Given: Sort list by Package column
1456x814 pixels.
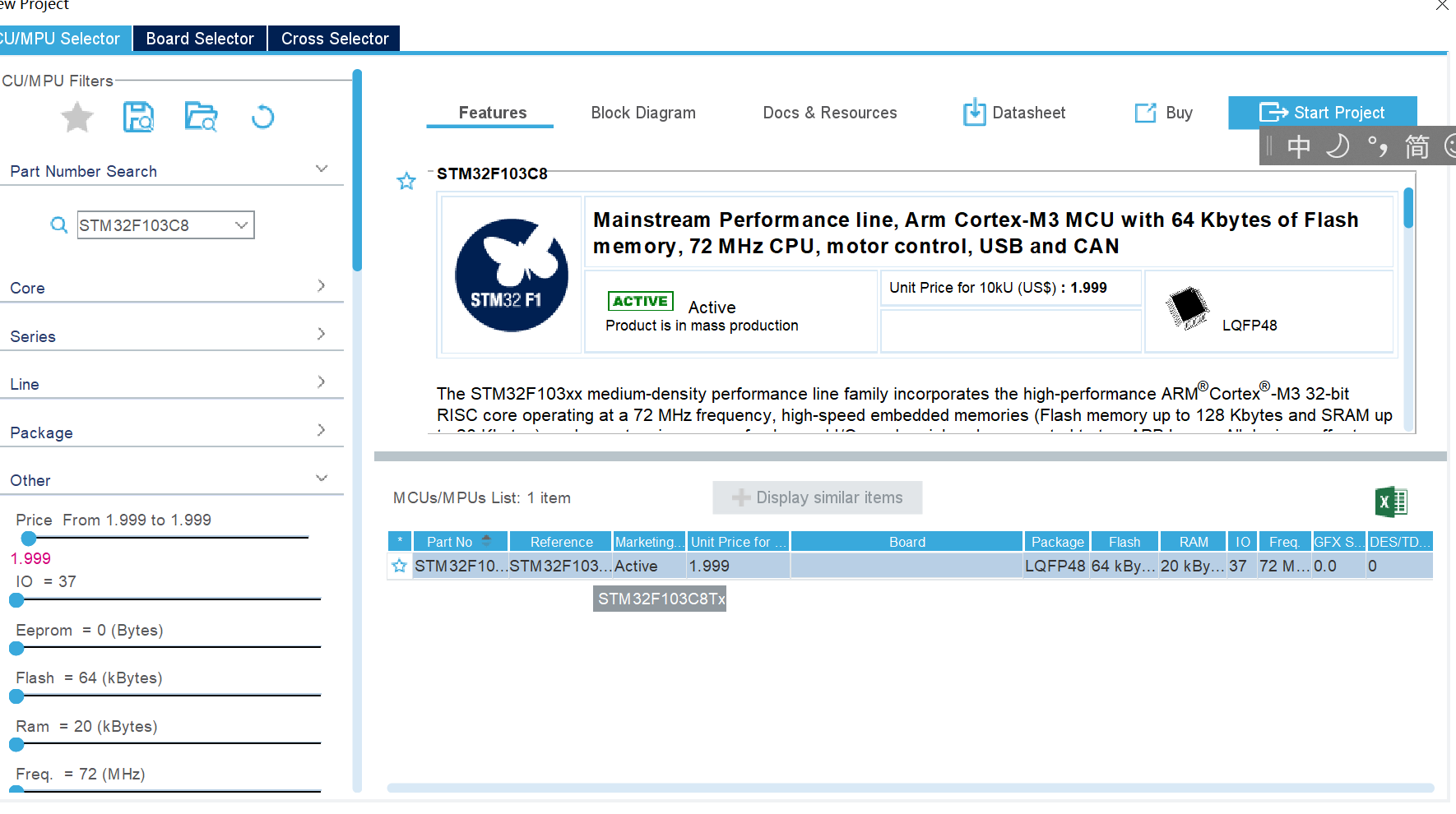Looking at the screenshot, I should coord(1057,541).
